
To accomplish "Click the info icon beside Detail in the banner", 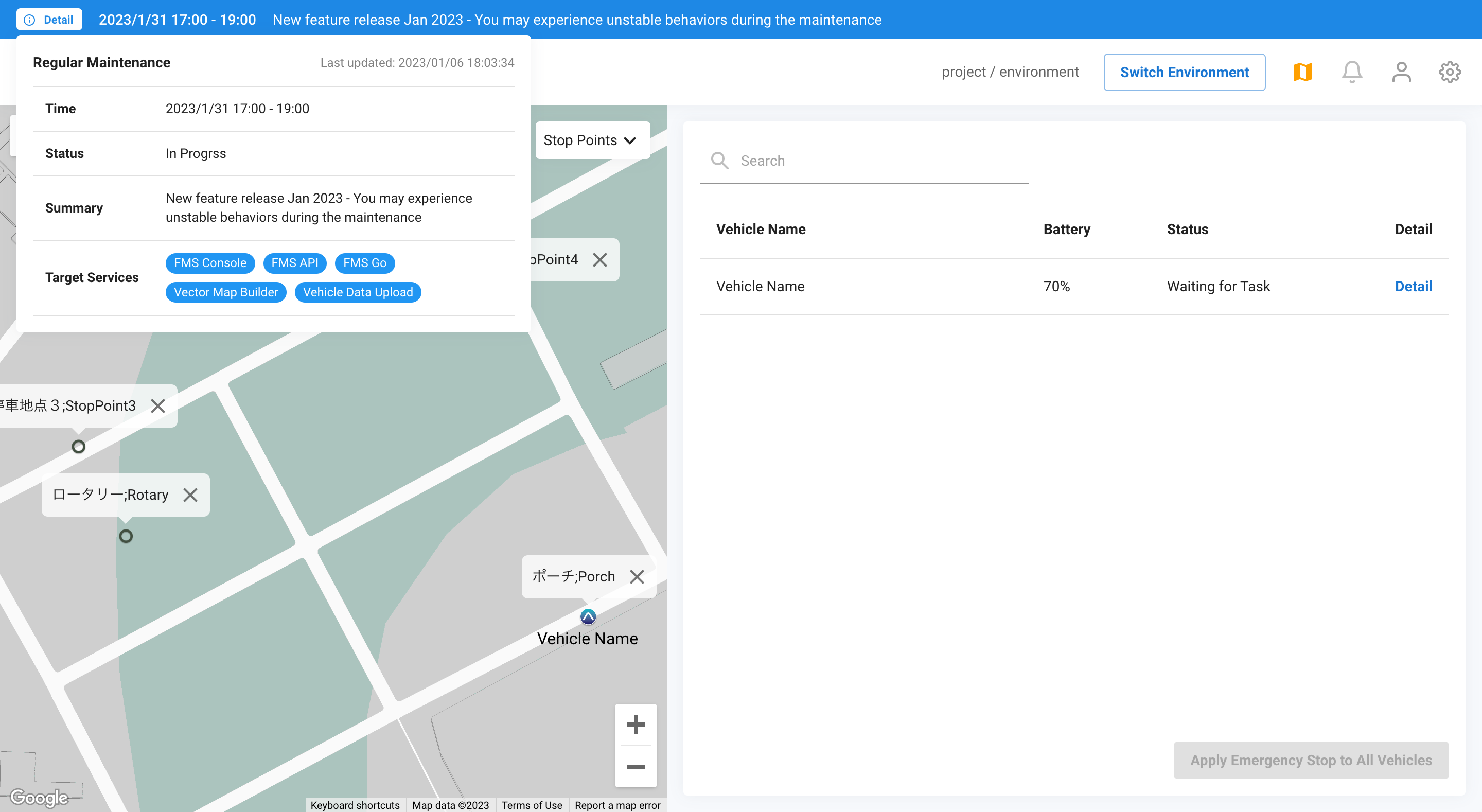I will [30, 19].
